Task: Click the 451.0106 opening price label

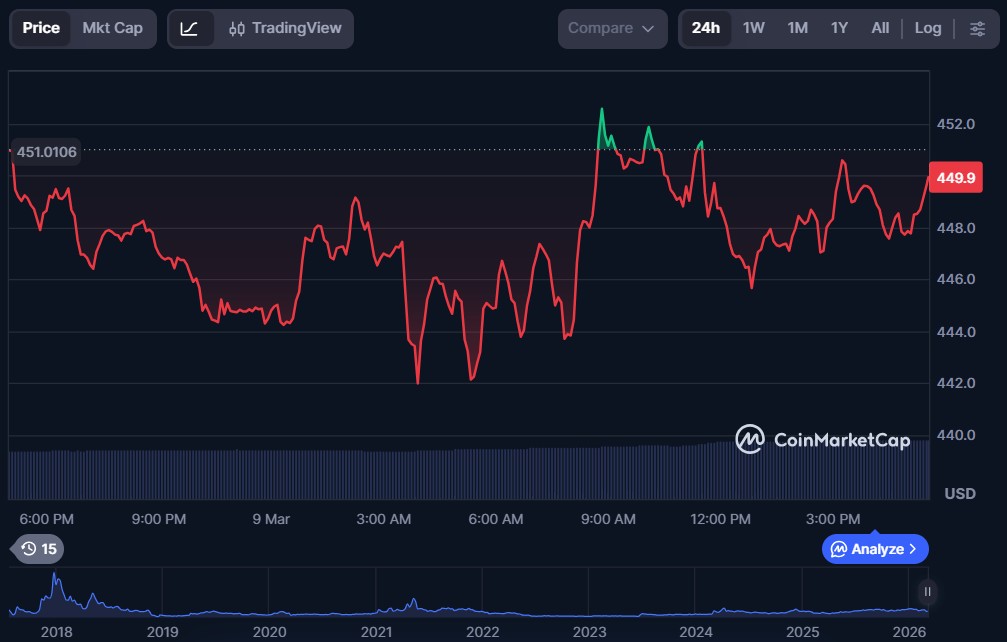Action: pyautogui.click(x=47, y=152)
